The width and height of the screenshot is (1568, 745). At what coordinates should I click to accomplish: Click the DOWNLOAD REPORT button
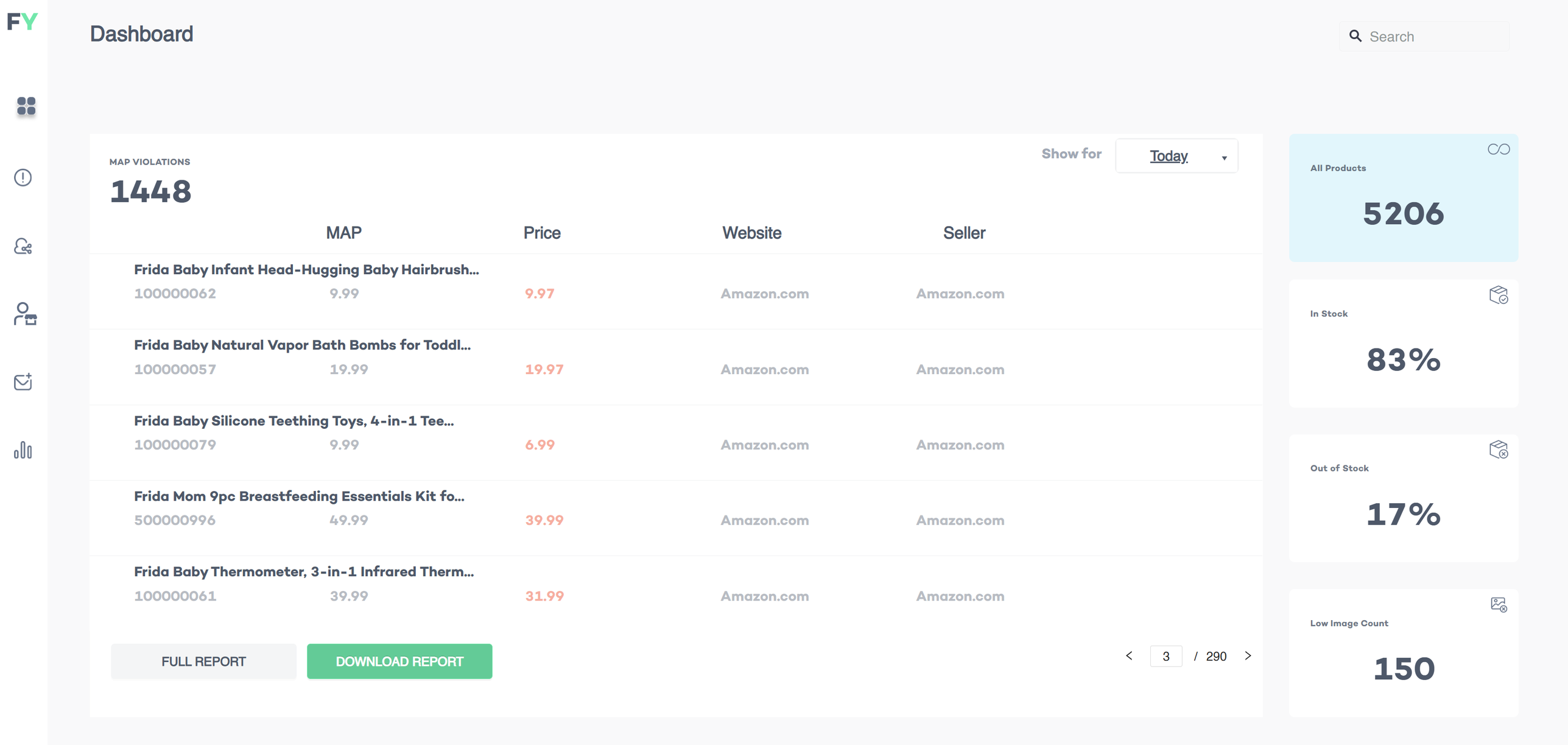(399, 662)
